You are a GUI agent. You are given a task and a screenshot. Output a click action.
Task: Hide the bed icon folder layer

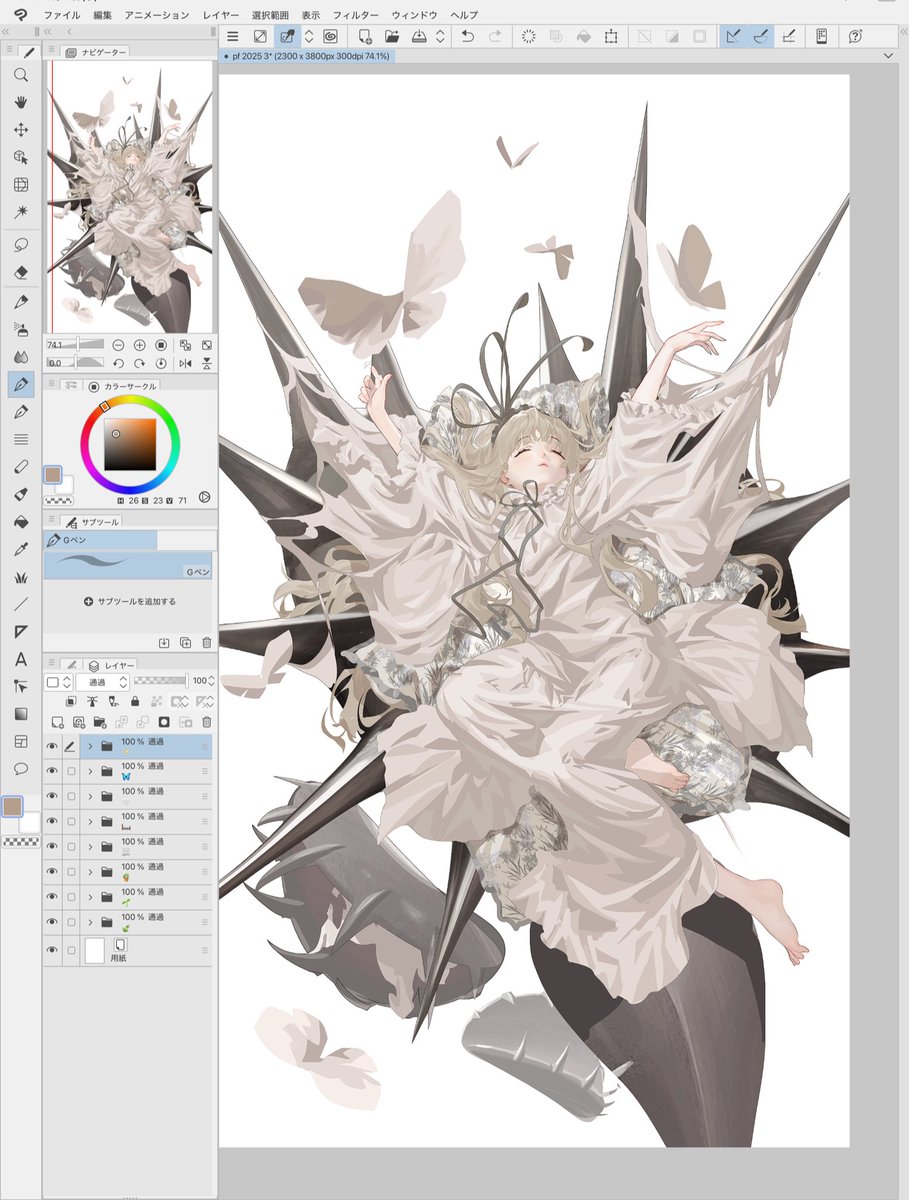[x=52, y=821]
